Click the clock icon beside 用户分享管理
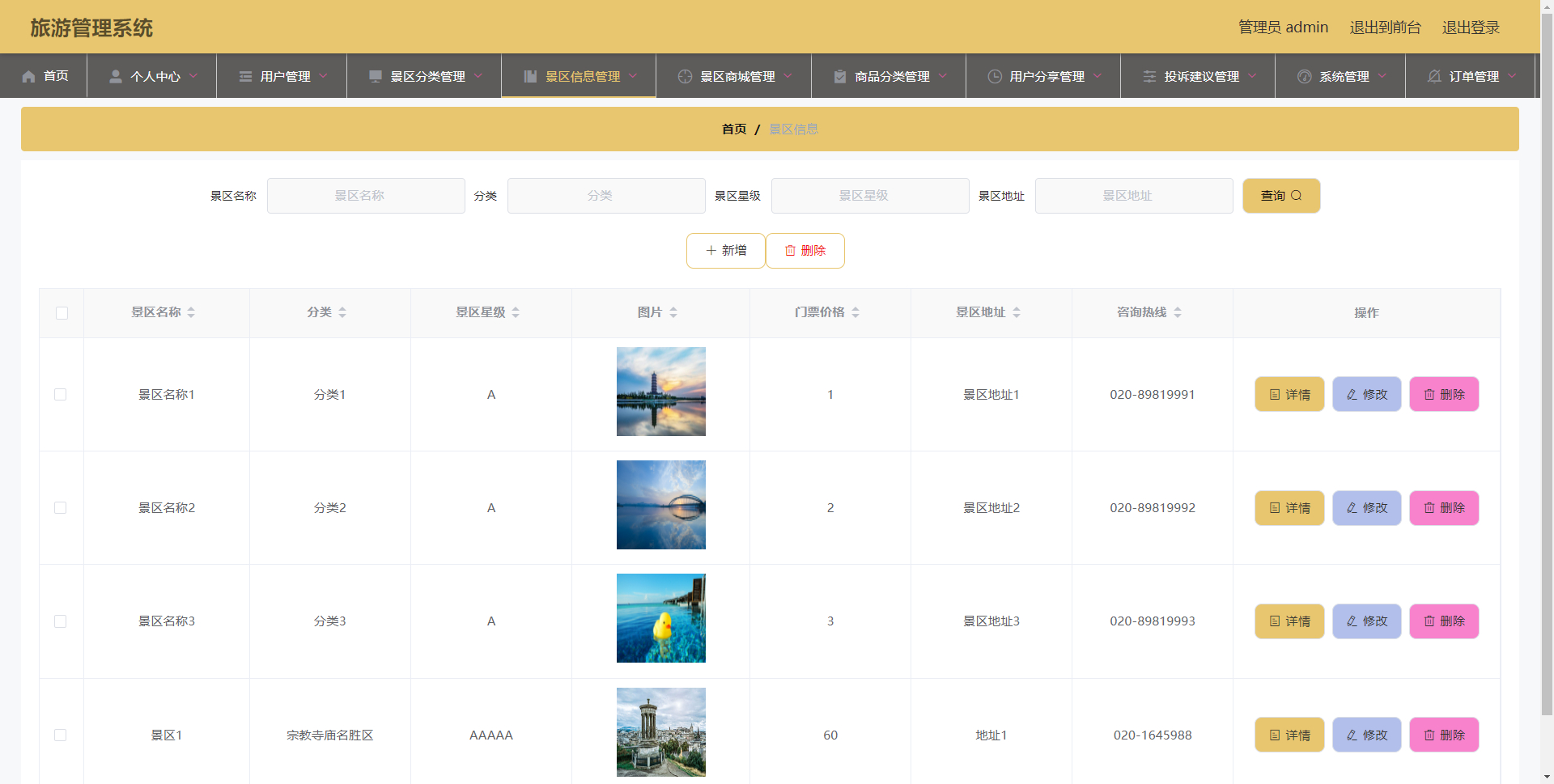 pos(994,76)
